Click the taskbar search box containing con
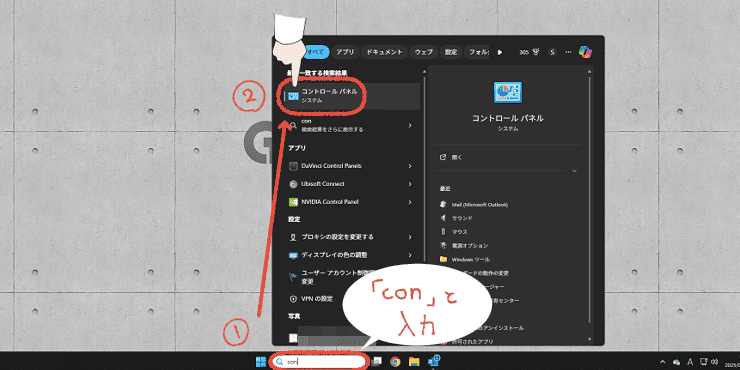 (319, 362)
